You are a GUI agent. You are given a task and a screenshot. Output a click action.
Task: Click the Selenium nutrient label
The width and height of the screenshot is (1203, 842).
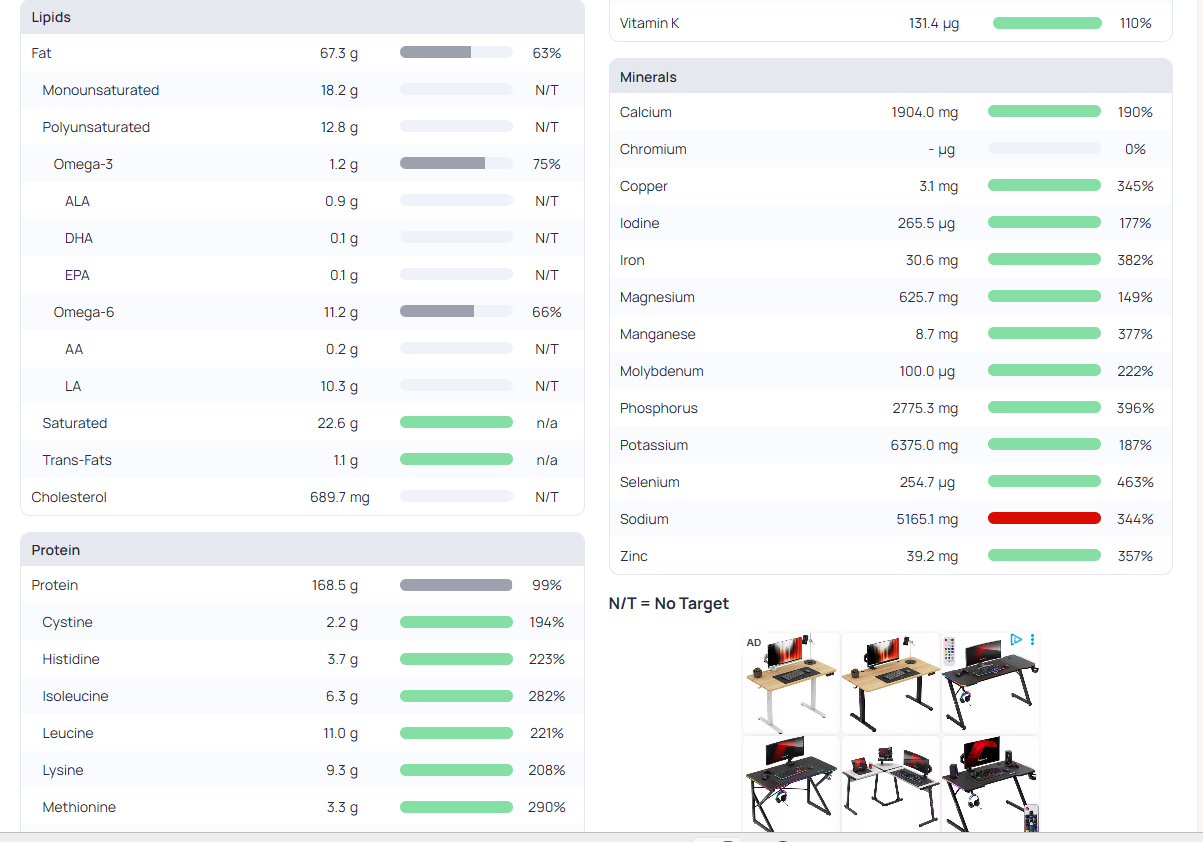(649, 482)
